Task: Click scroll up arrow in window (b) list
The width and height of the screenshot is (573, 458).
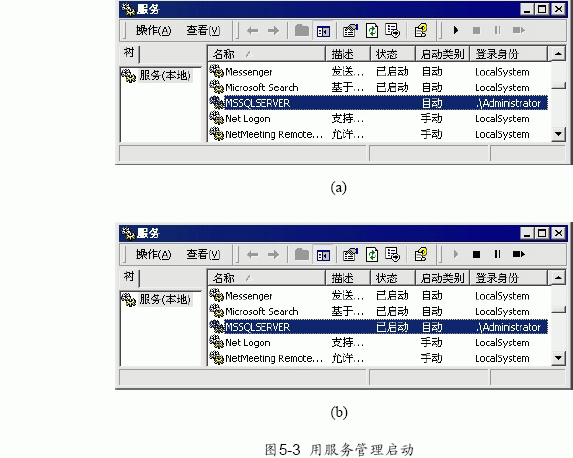Action: (x=558, y=278)
